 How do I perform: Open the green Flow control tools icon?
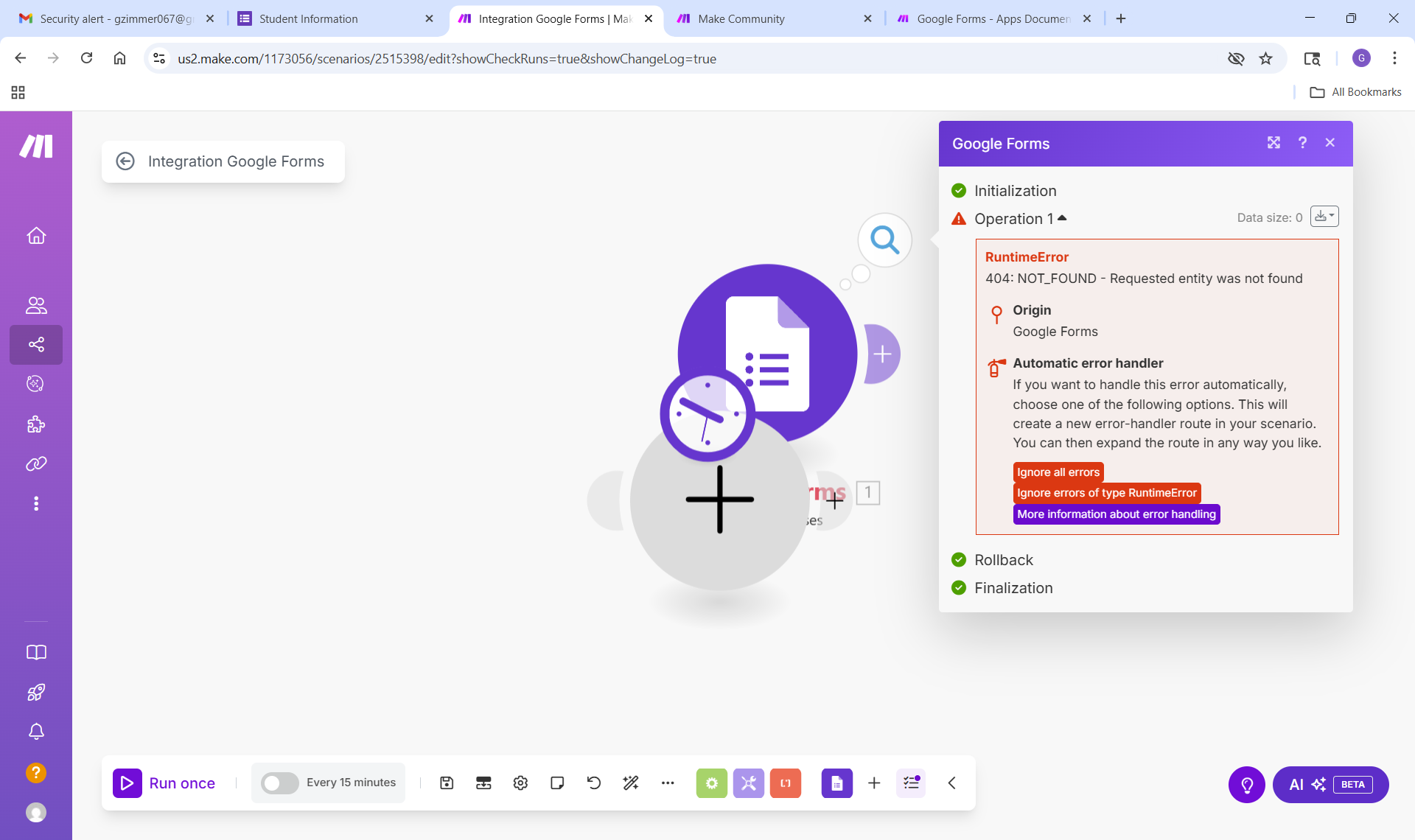pos(712,783)
